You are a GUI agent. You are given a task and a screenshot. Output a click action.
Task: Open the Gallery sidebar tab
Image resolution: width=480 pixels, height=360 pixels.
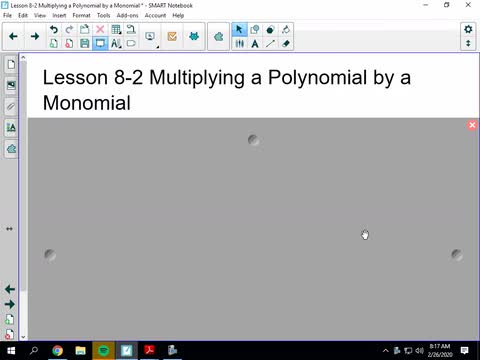click(11, 85)
